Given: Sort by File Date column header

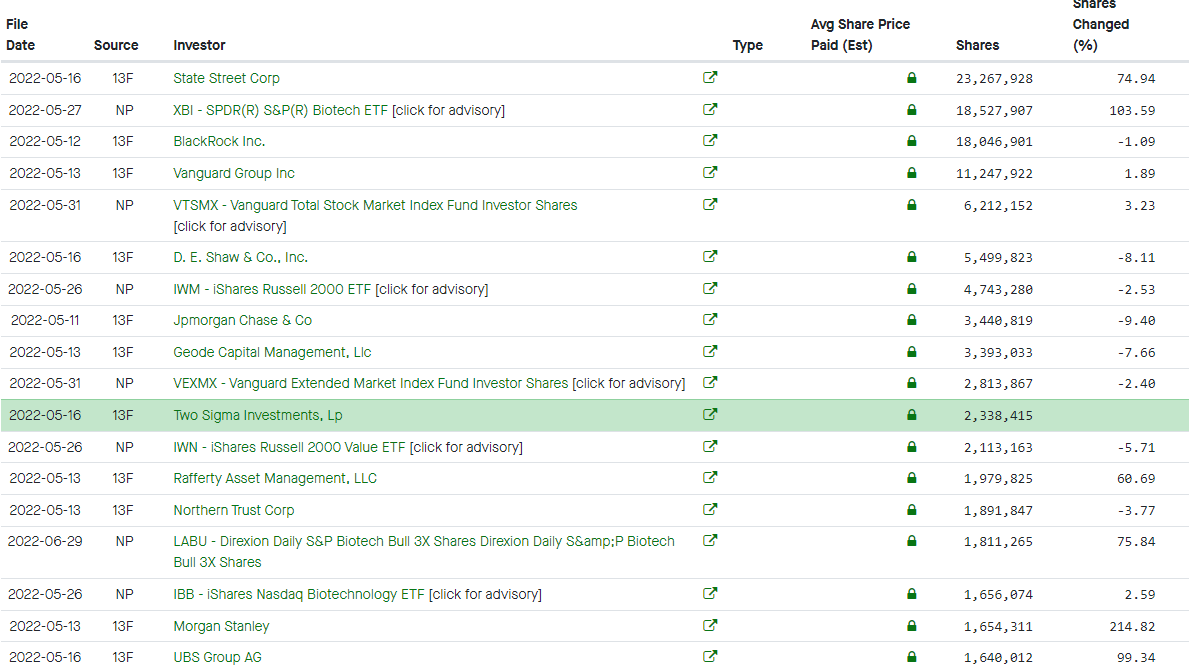Looking at the screenshot, I should point(20,34).
